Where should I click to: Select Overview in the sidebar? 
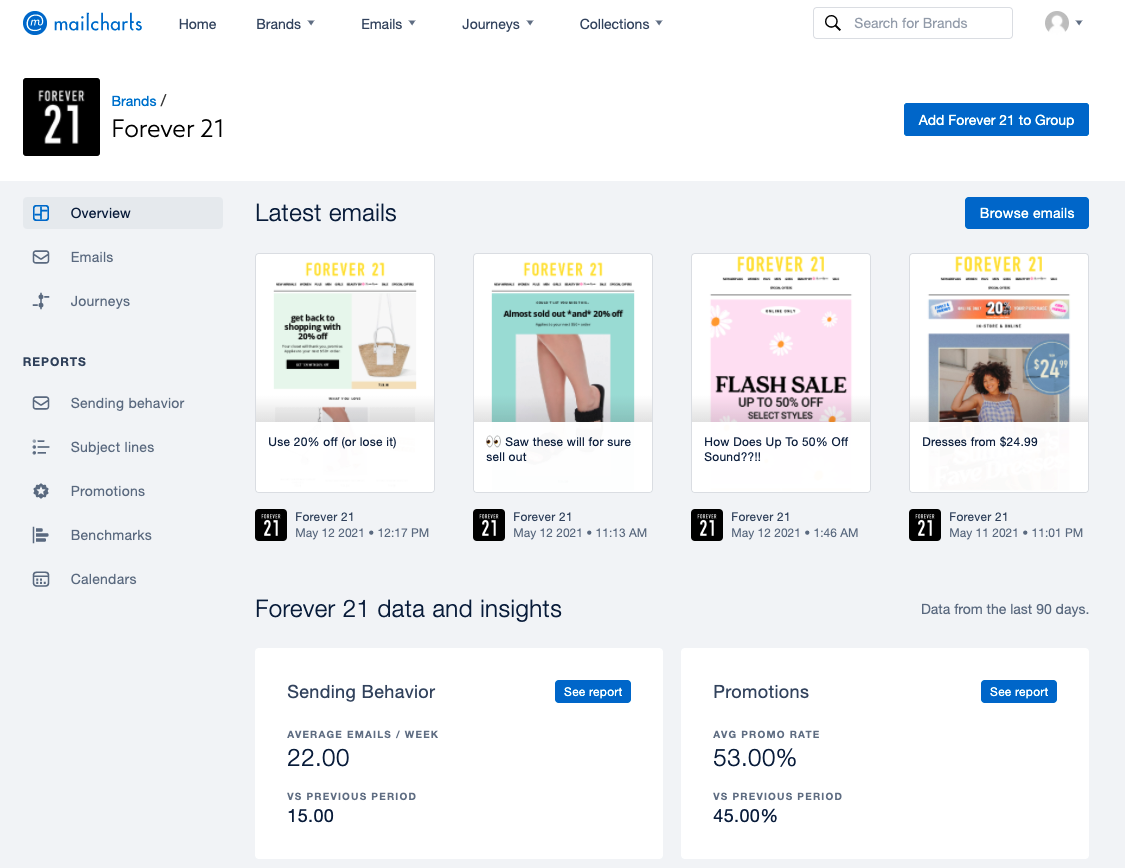coord(123,213)
